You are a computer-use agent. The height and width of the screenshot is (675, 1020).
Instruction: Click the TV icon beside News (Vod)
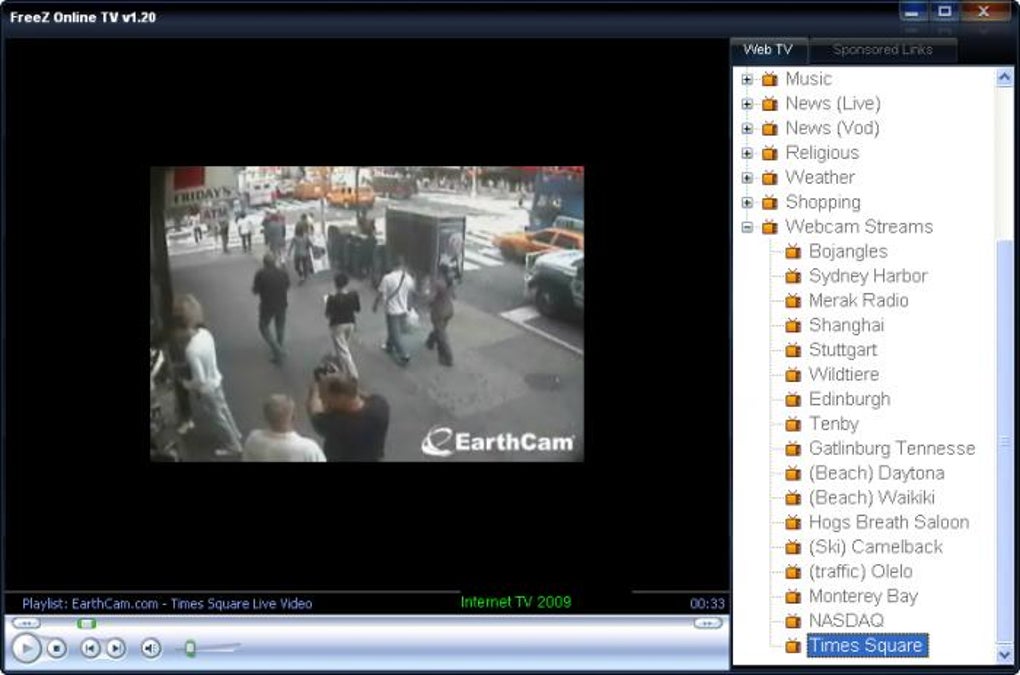point(770,129)
